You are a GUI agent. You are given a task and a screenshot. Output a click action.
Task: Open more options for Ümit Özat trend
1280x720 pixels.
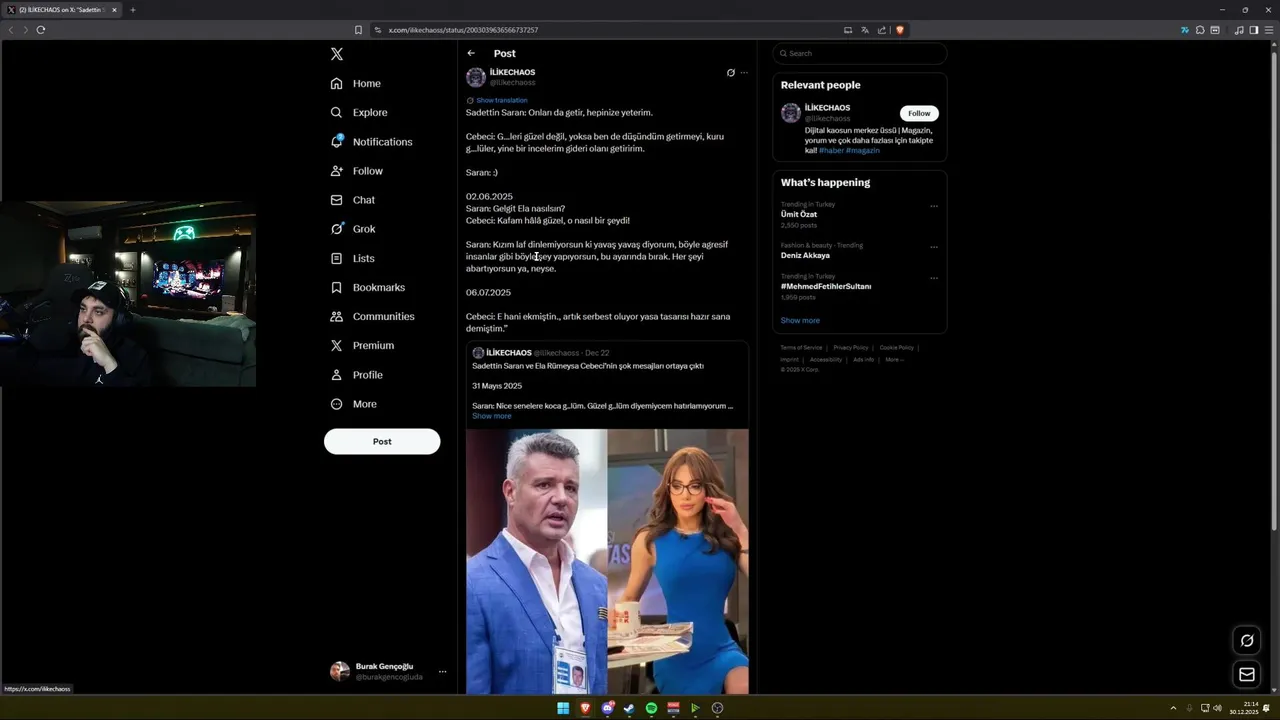coord(934,206)
